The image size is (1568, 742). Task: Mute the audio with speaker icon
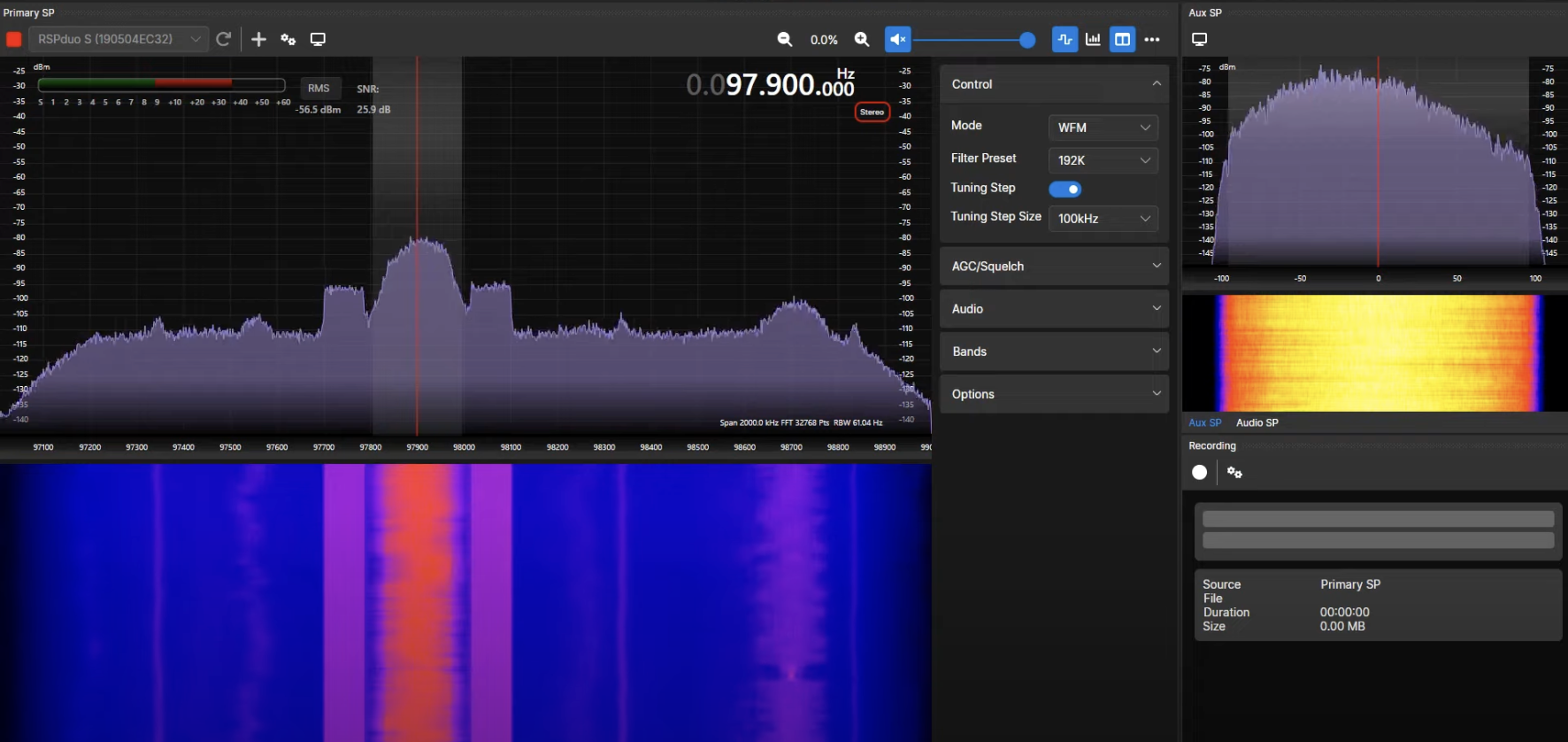(897, 39)
